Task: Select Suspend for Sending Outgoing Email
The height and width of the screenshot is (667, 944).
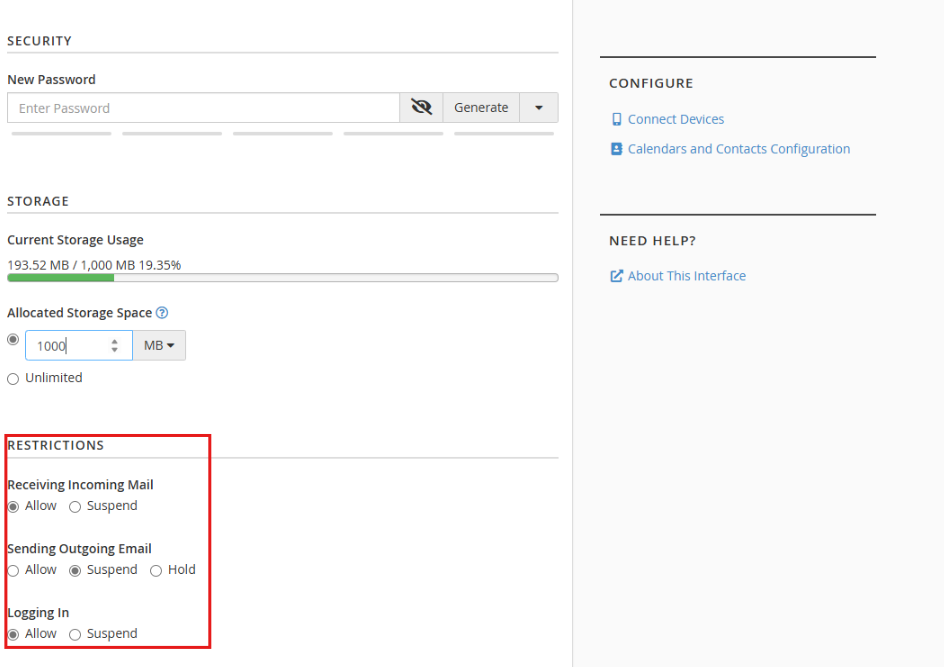Action: (75, 571)
